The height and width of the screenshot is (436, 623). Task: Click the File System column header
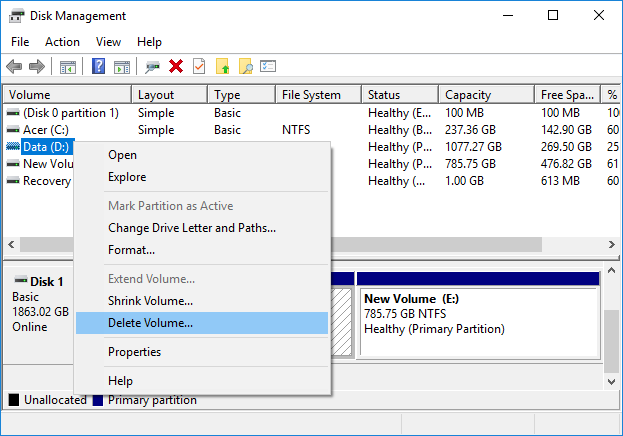coord(310,95)
